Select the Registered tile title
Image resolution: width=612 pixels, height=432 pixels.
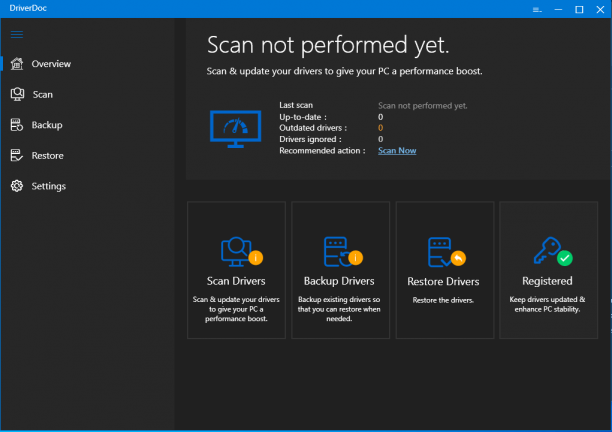pos(547,281)
